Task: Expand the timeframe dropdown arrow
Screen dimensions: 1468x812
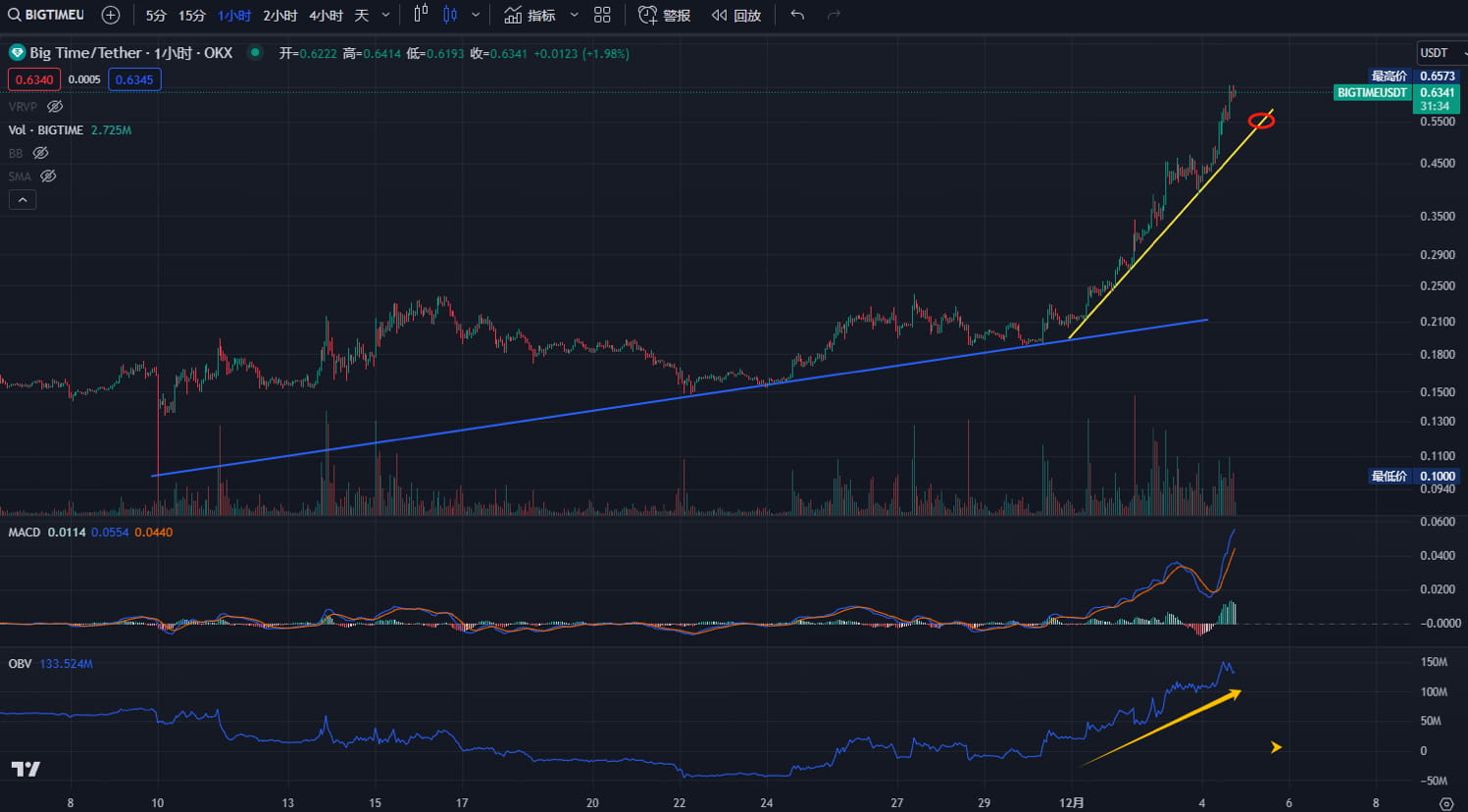Action: point(385,16)
